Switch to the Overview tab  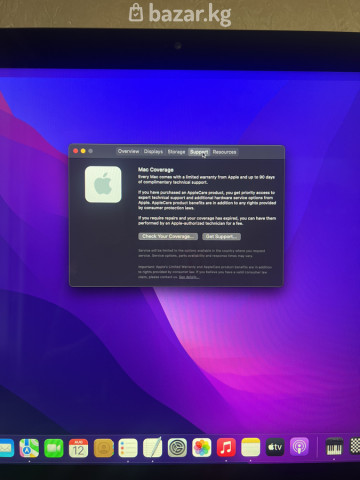pos(128,151)
